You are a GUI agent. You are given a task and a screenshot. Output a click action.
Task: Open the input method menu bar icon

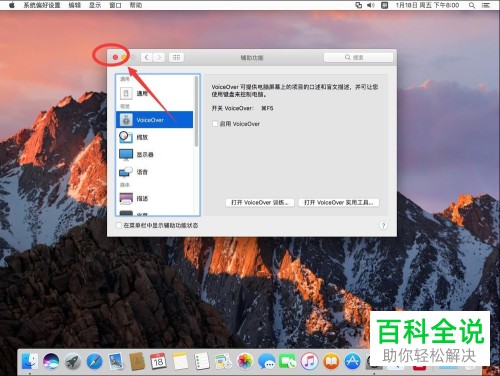385,5
